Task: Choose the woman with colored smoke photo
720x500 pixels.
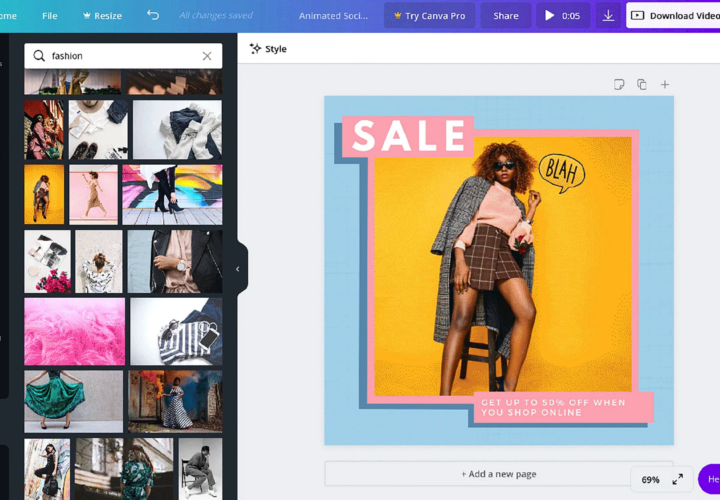Action: tap(175, 402)
